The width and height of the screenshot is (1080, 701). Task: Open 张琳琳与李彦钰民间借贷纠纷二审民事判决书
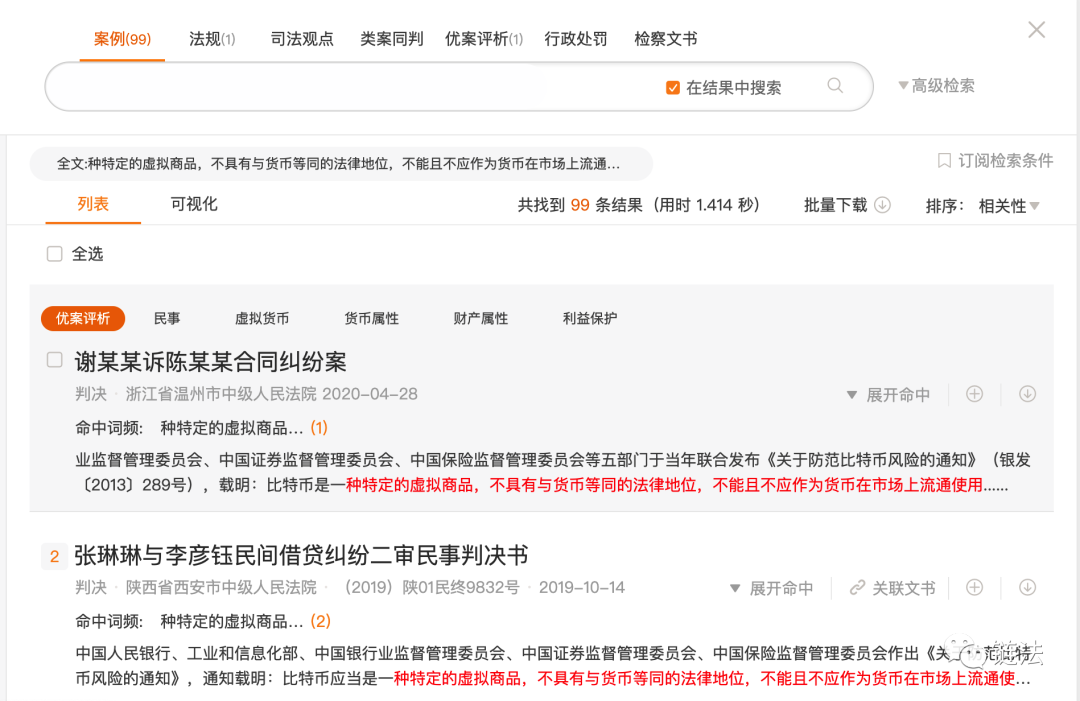[301, 554]
